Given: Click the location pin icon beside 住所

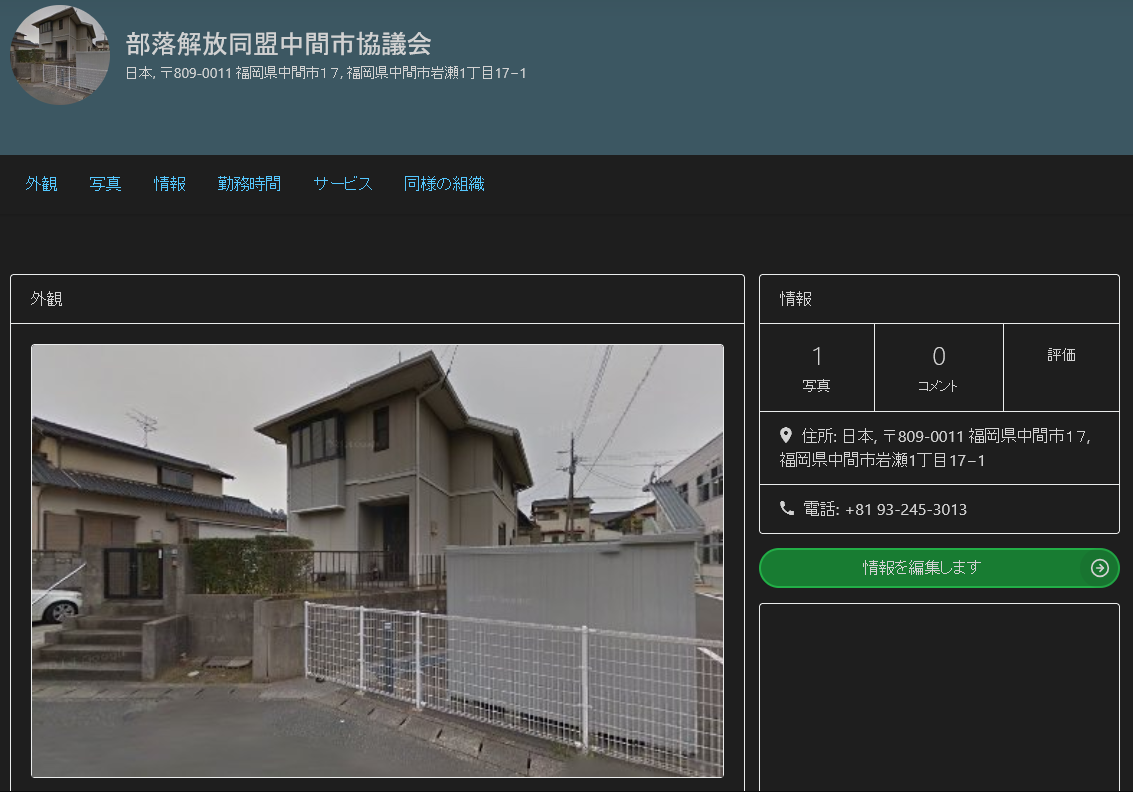Looking at the screenshot, I should 786,436.
